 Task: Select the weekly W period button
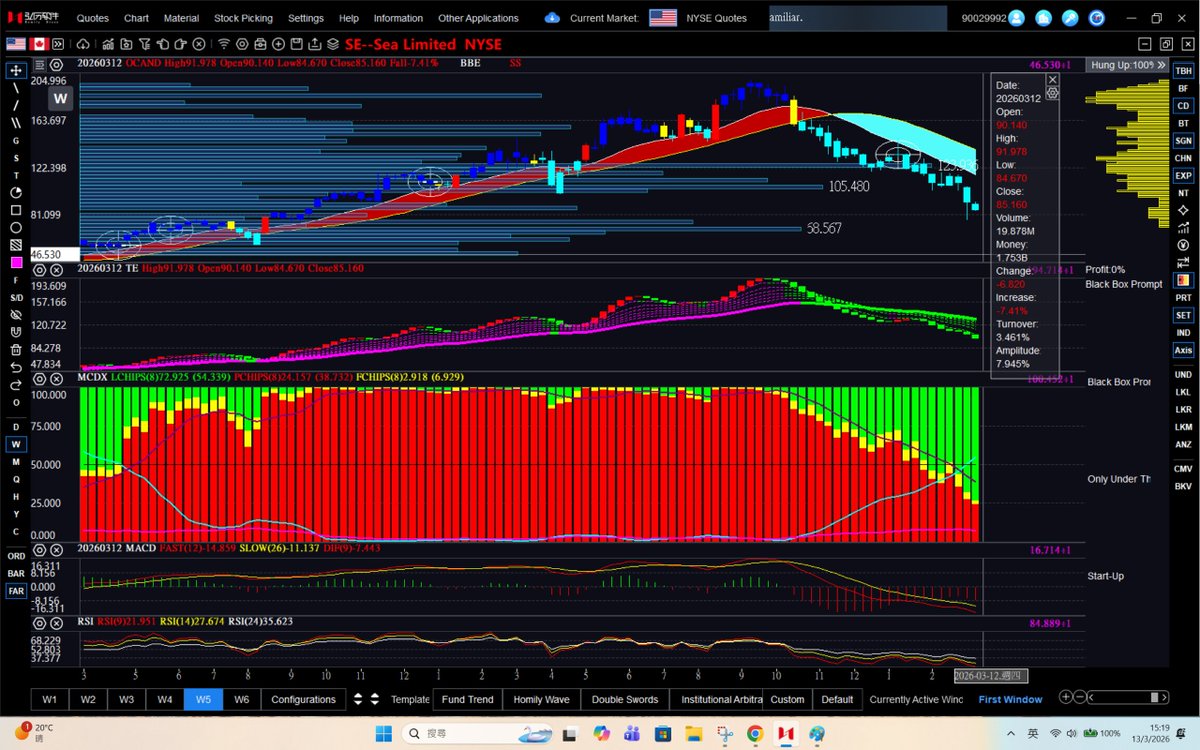[x=16, y=444]
